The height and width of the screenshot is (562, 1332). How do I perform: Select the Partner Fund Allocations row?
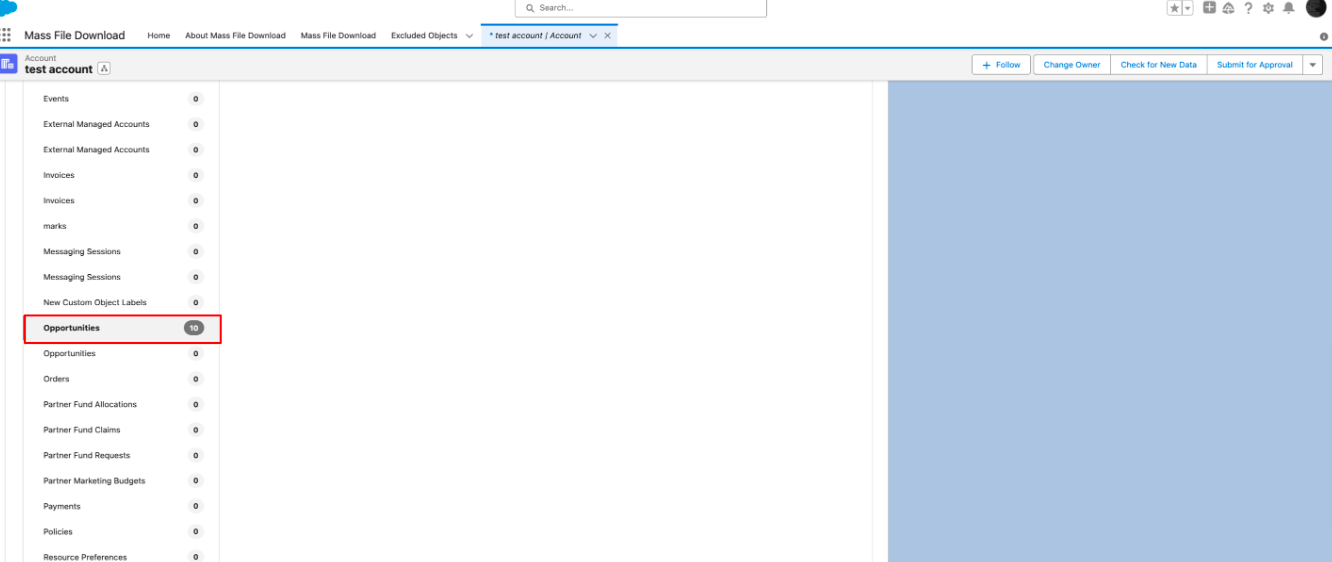tap(122, 404)
